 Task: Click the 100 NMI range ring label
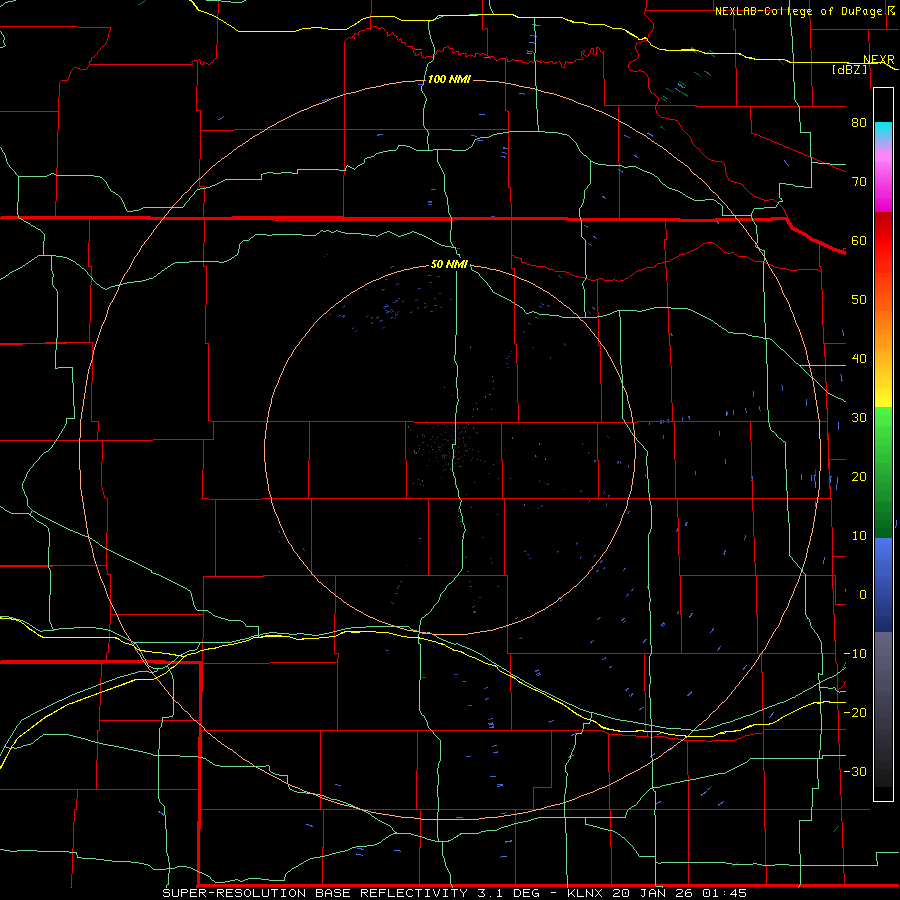449,79
